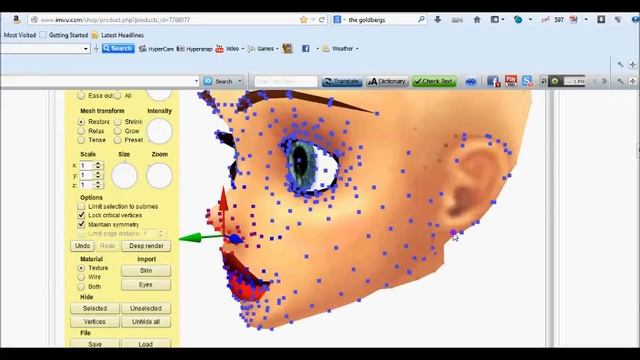Image resolution: width=640 pixels, height=360 pixels.
Task: Reload the page with the refresh icon
Action: 322,20
